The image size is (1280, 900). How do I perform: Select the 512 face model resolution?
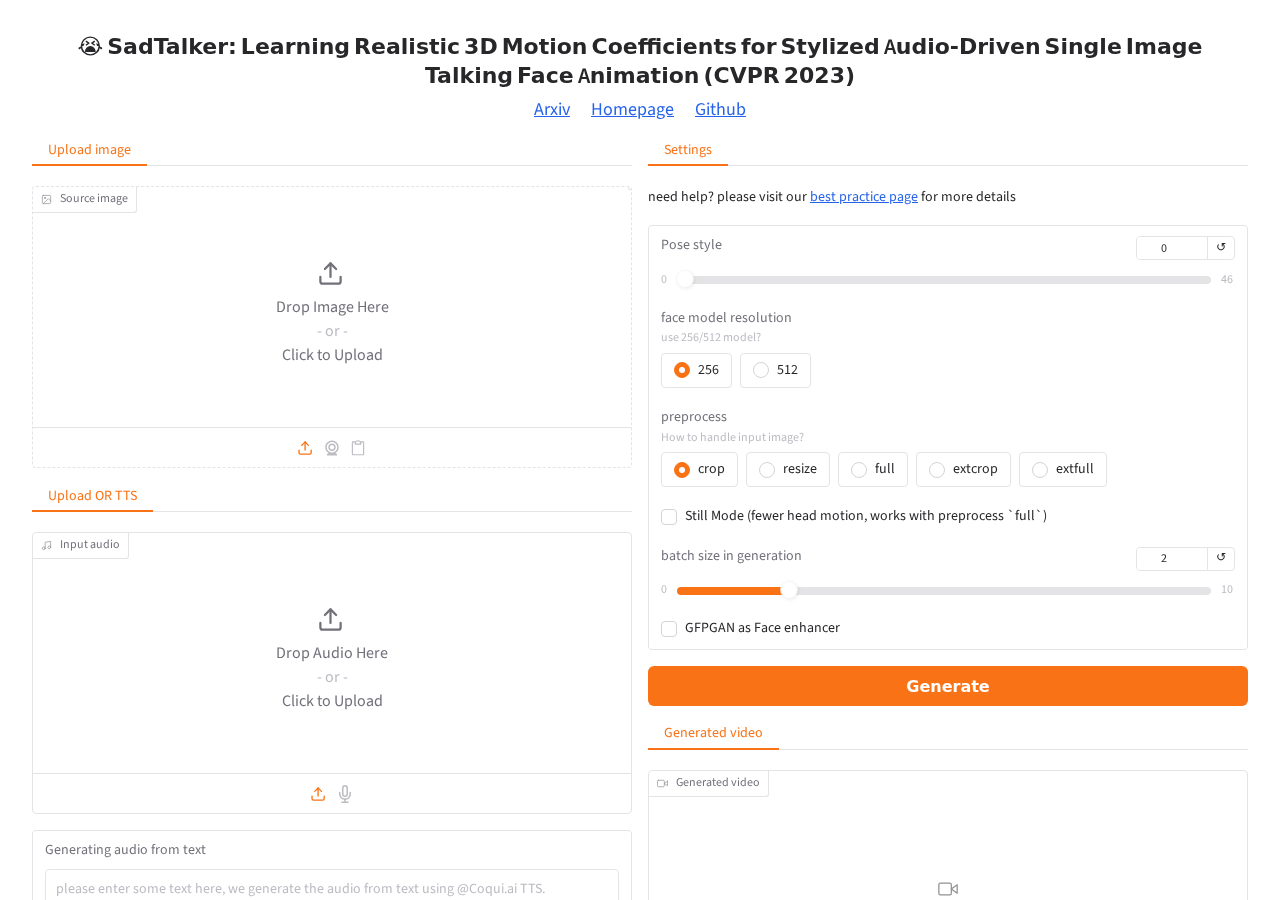(x=775, y=370)
